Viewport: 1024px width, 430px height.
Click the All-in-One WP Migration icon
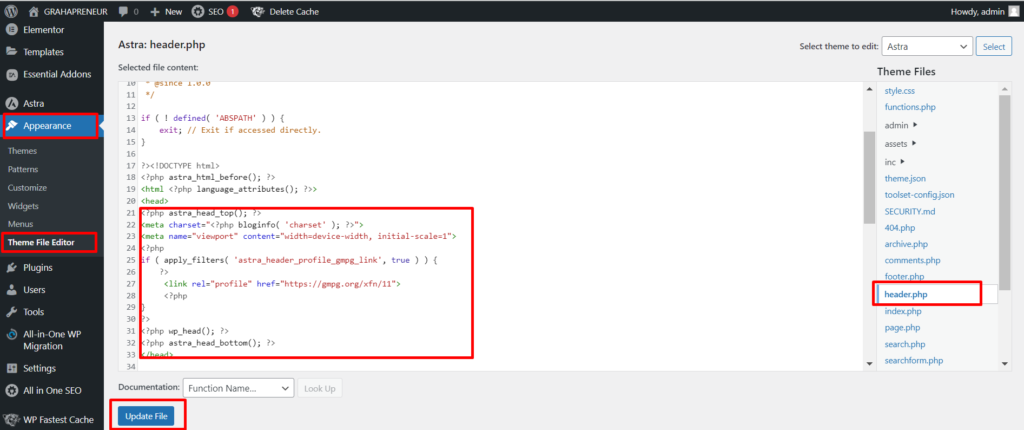[11, 334]
